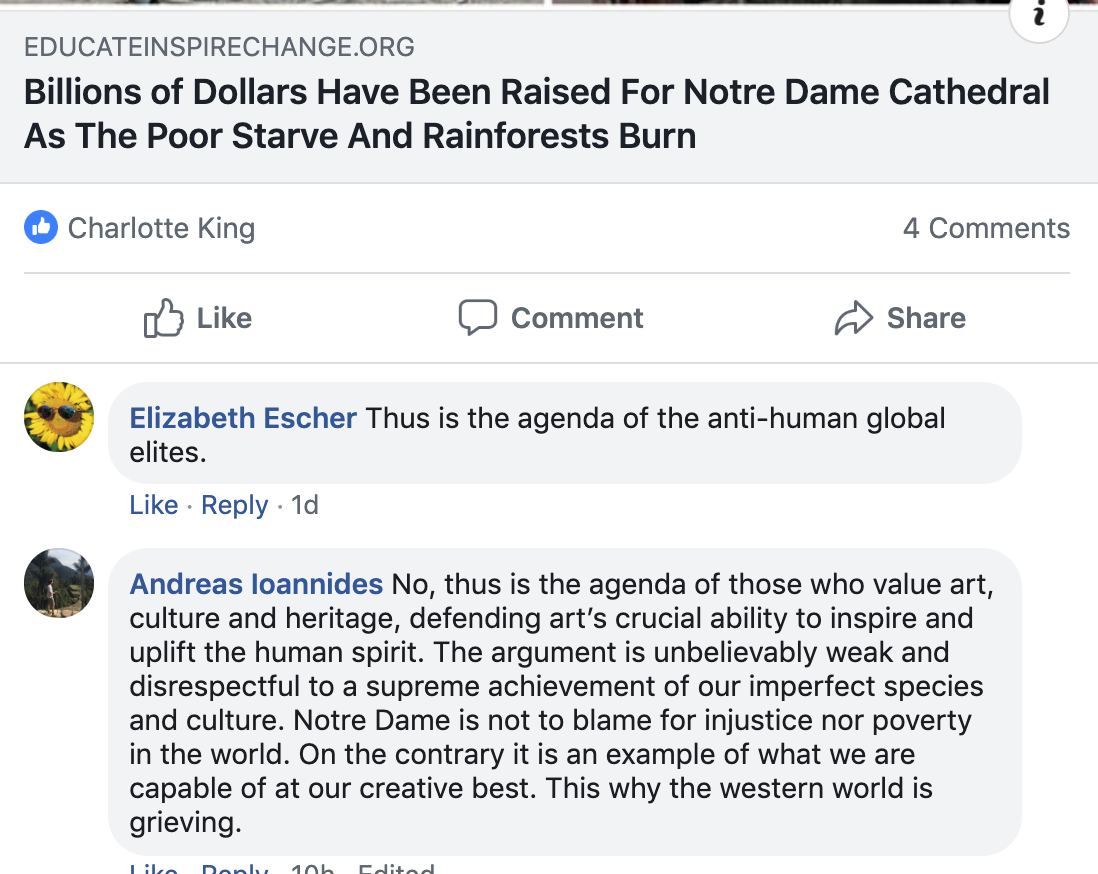
Task: Click the Comment speech bubble icon
Action: (x=477, y=318)
